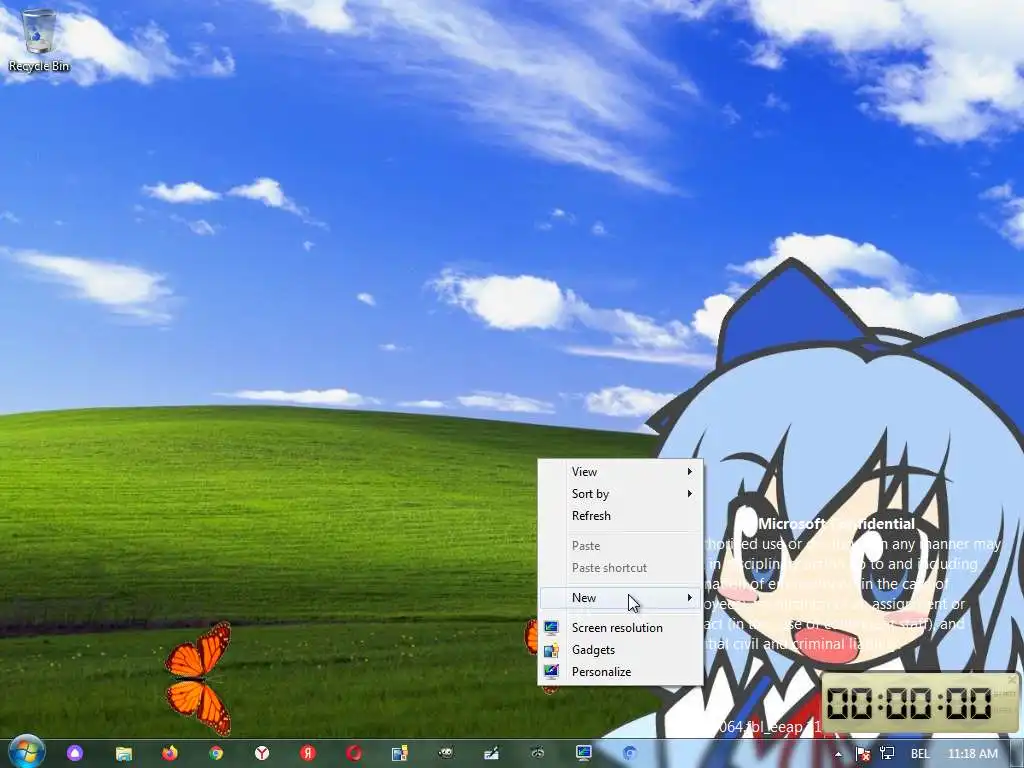Image resolution: width=1024 pixels, height=768 pixels.
Task: Open the Action Center flag tray icon
Action: (862, 754)
